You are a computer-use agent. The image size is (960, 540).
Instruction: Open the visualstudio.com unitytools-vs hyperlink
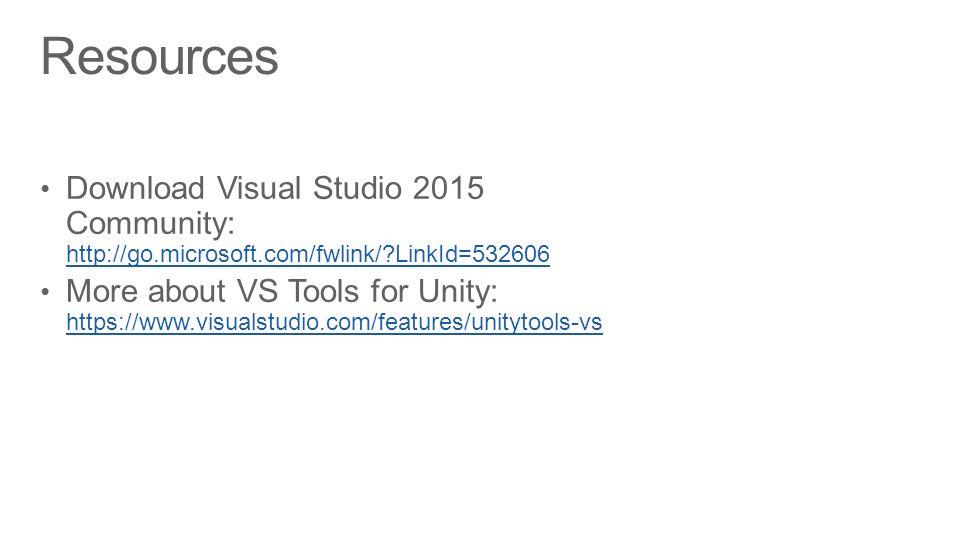pos(334,322)
